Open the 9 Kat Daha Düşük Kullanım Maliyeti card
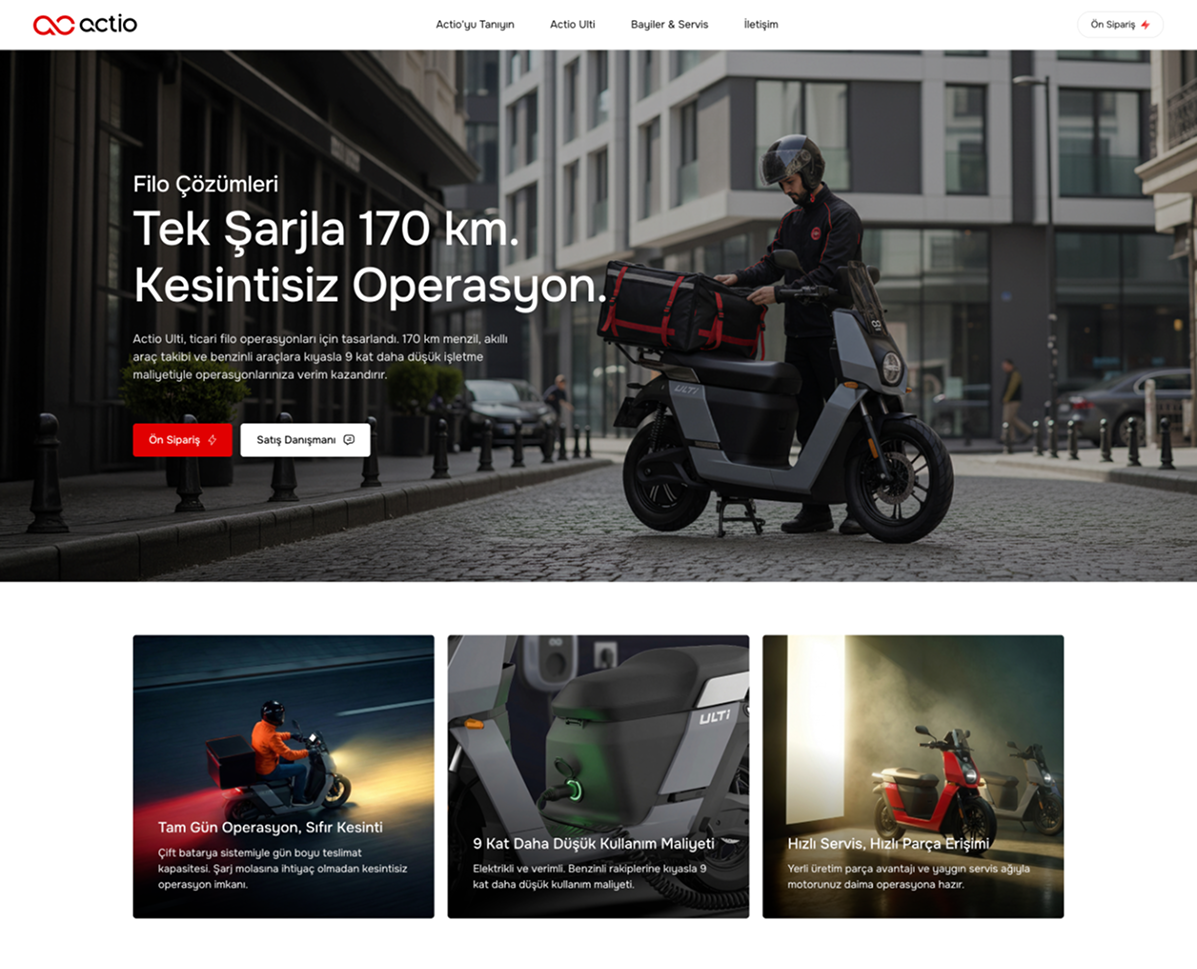 (x=598, y=777)
